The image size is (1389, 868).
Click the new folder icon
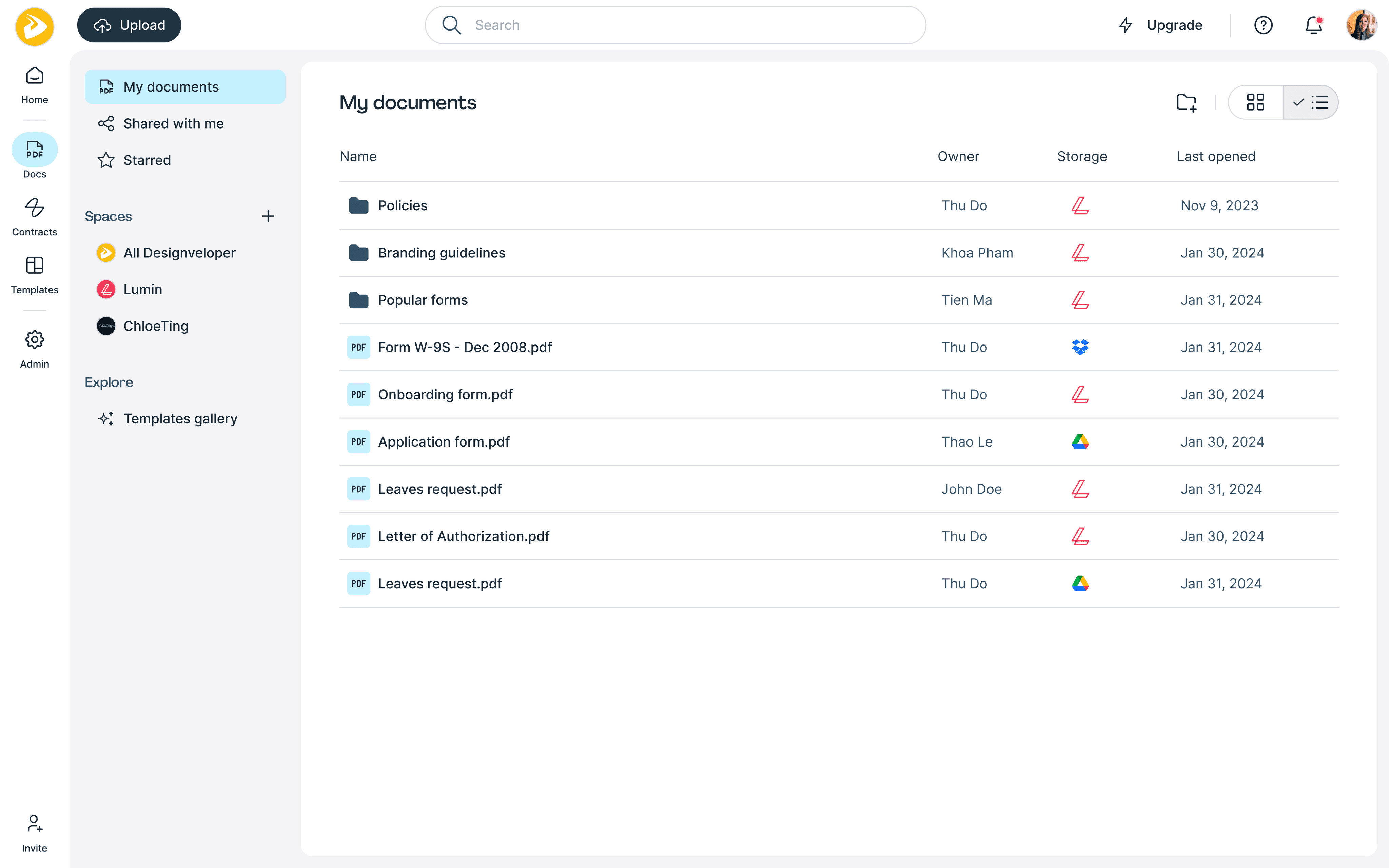pos(1186,103)
